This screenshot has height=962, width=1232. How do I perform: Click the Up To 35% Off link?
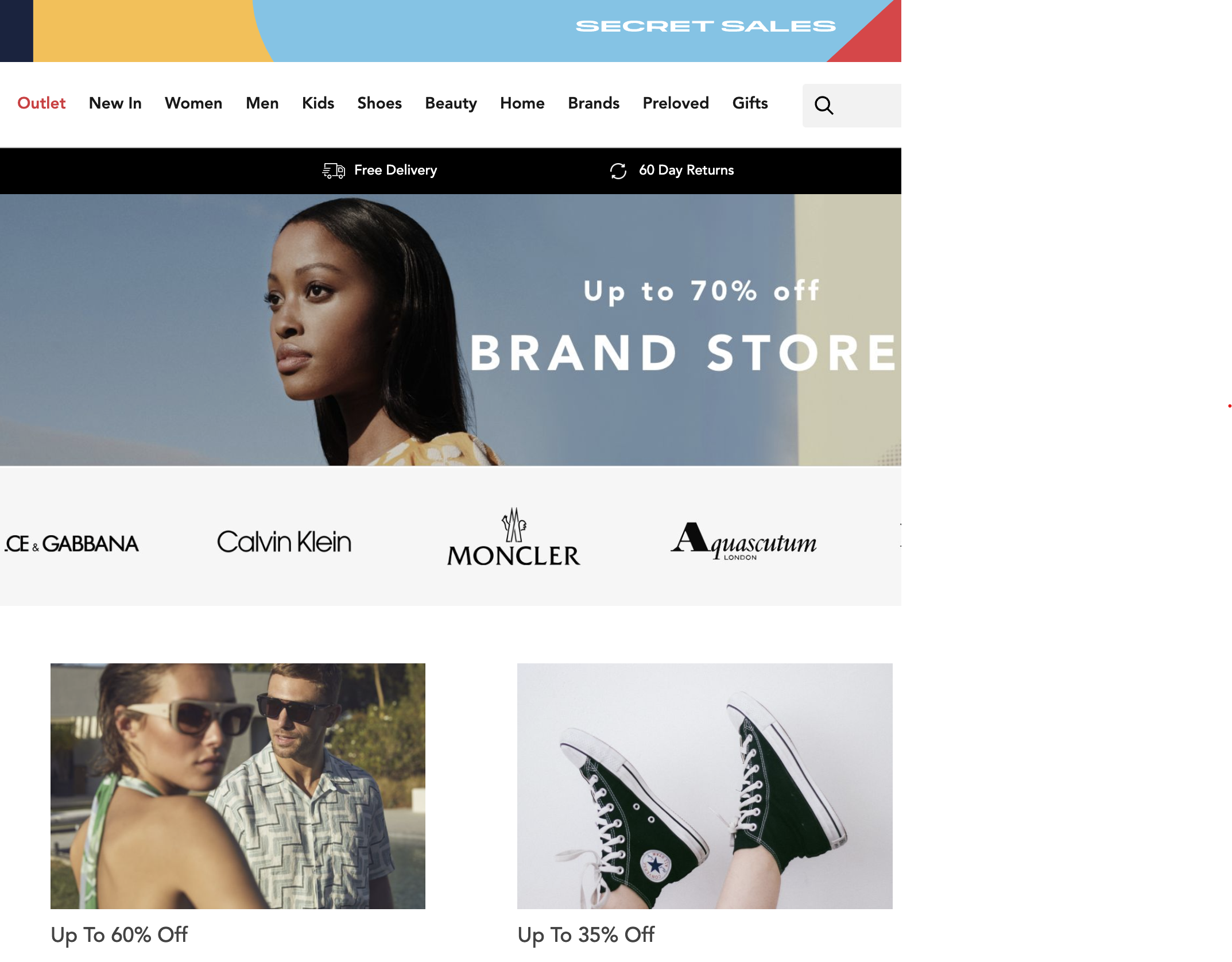pos(586,935)
